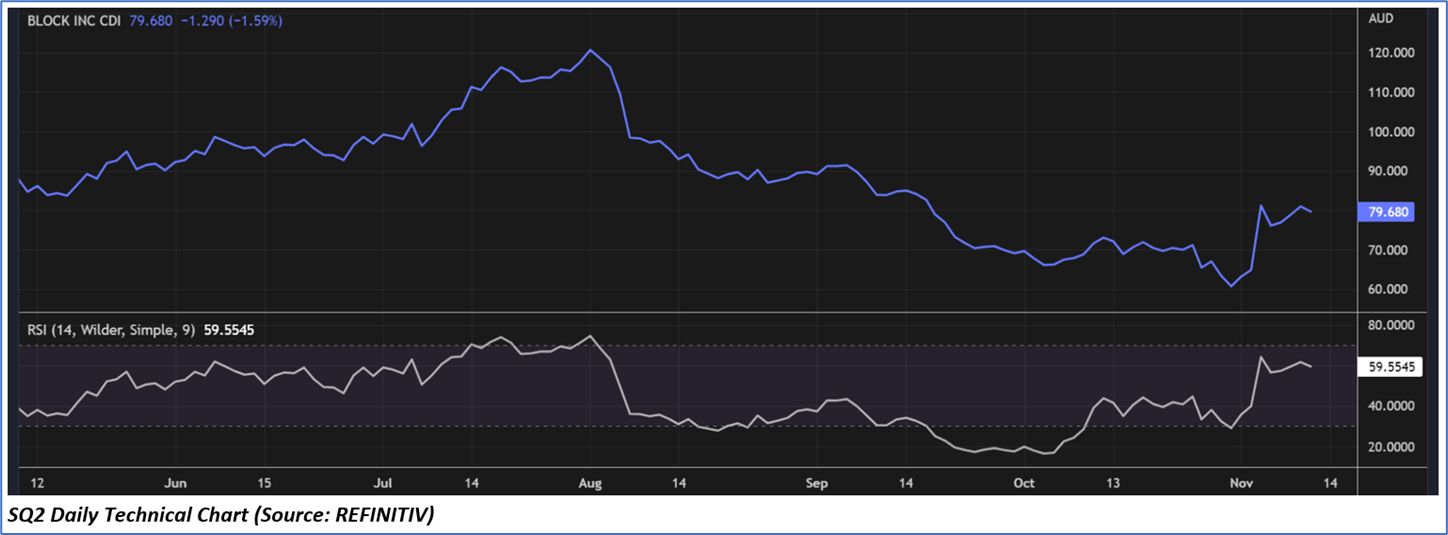This screenshot has width=1448, height=535.
Task: Click the -1.290 (-1.59%) price change text
Action: click(230, 20)
